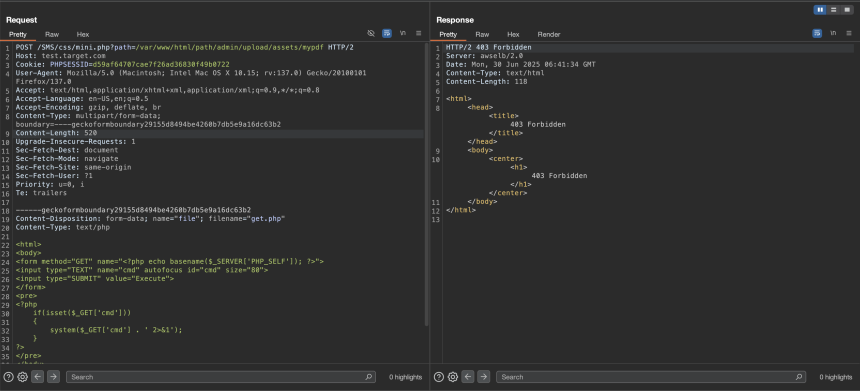
Task: Click the POST /SMS/css/mini.php request line
Action: [x=184, y=47]
